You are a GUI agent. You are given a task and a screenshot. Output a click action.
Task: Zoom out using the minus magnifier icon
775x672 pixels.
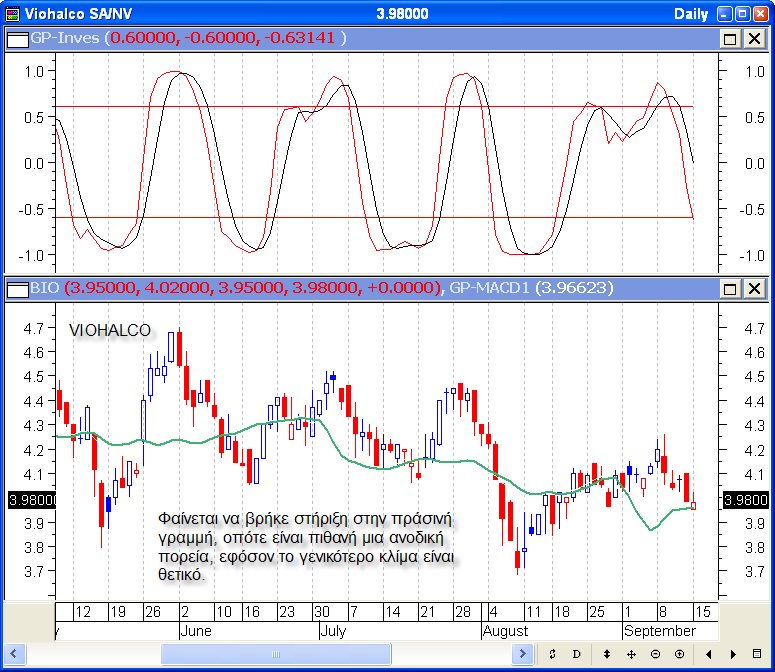pyautogui.click(x=655, y=654)
